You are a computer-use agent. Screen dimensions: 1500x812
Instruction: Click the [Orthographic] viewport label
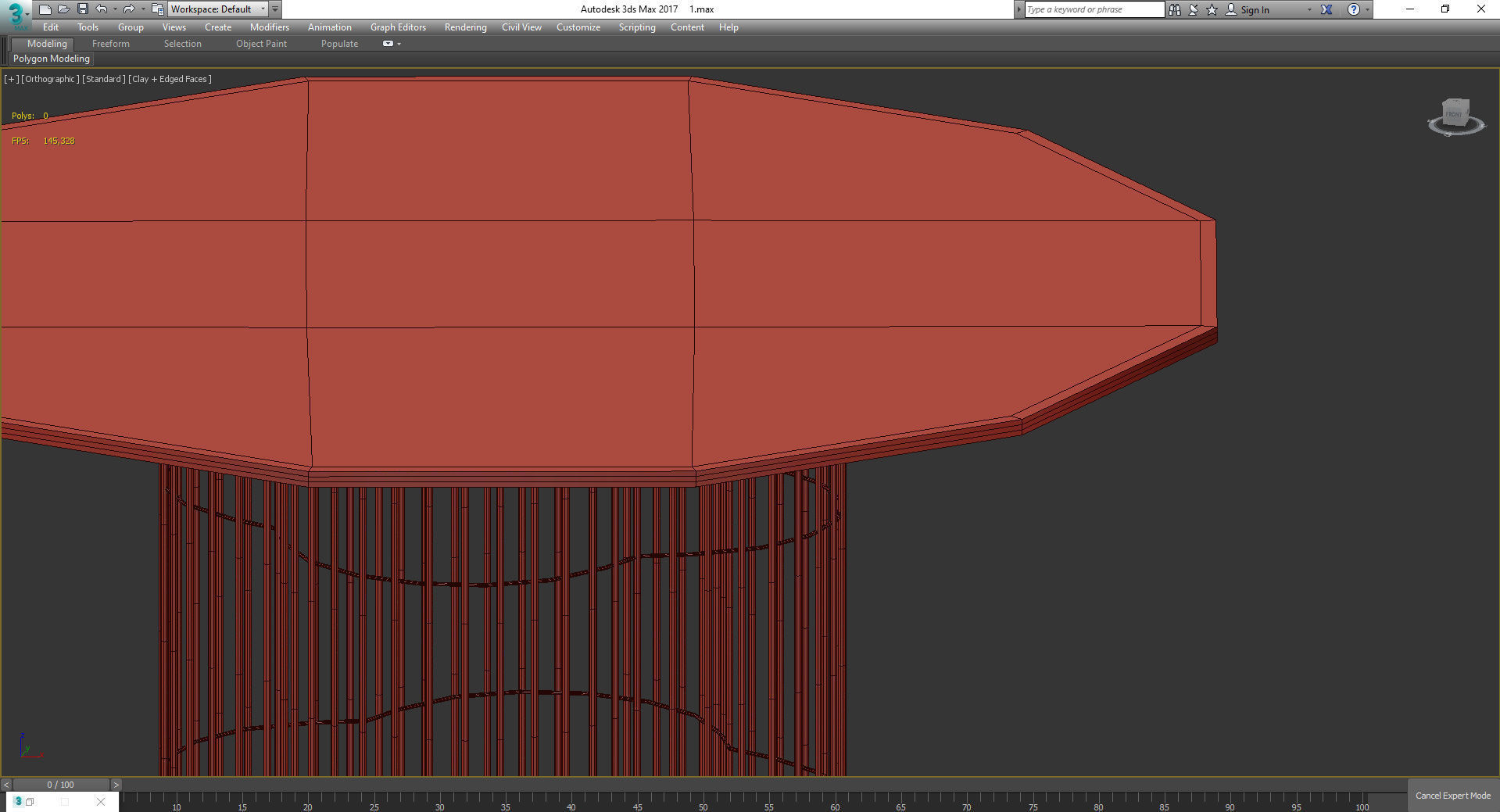pos(50,79)
